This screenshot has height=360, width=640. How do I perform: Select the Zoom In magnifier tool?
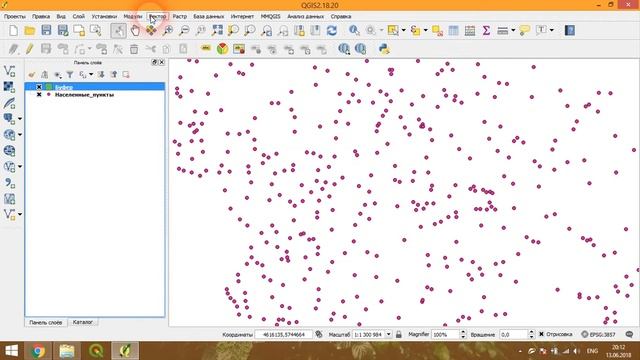168,31
